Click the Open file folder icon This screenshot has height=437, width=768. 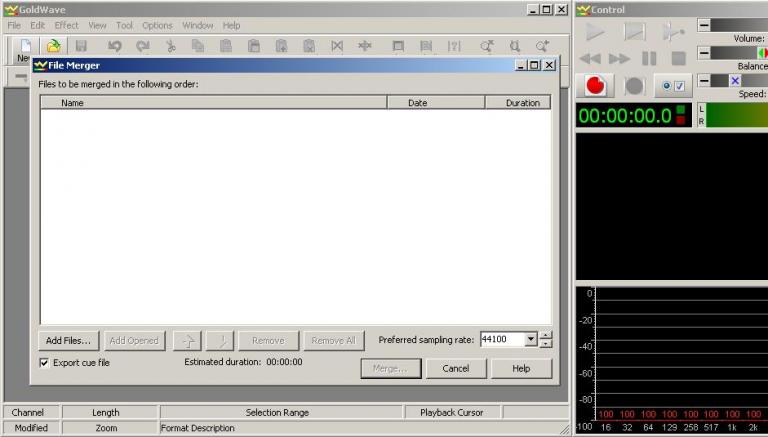pos(54,46)
